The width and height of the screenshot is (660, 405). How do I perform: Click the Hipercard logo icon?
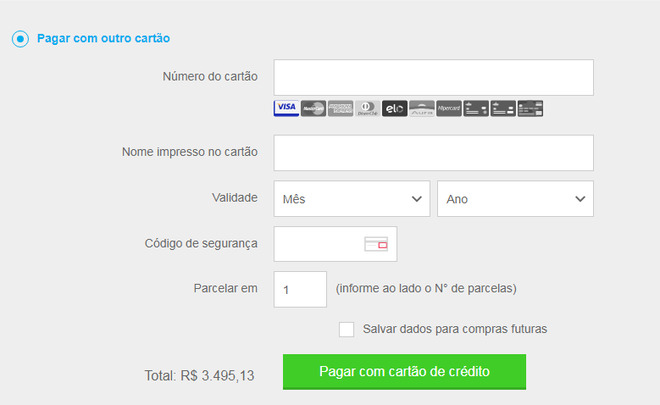449,108
